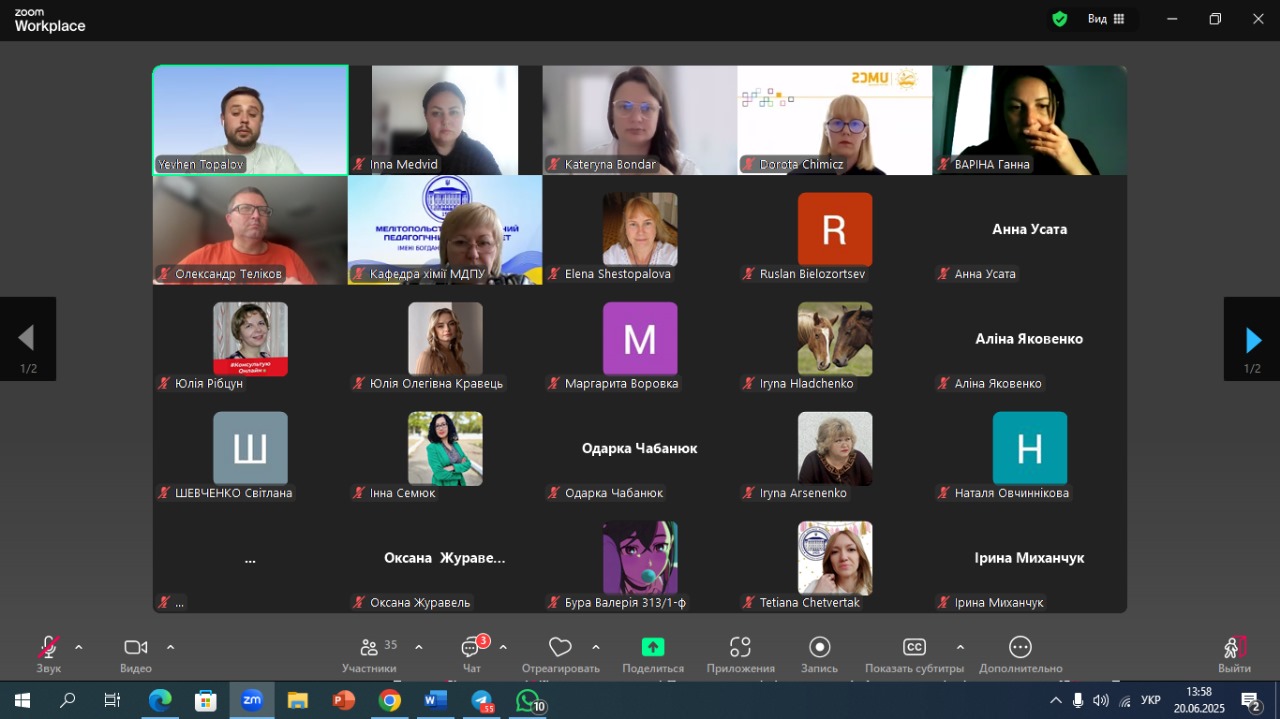This screenshot has height=719, width=1280.
Task: Open the More options ellipsis
Action: click(x=1020, y=654)
